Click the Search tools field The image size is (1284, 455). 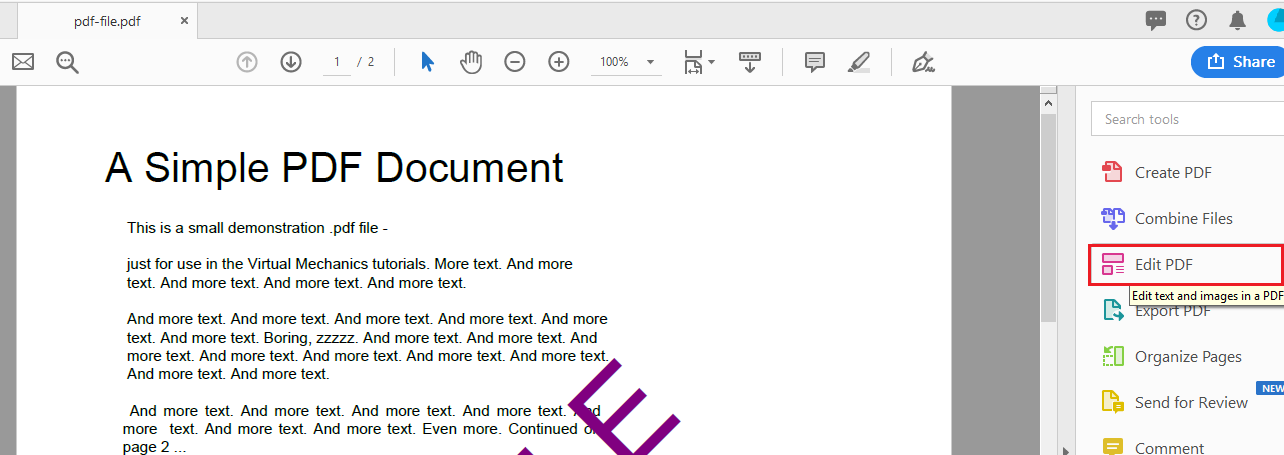tap(1187, 119)
